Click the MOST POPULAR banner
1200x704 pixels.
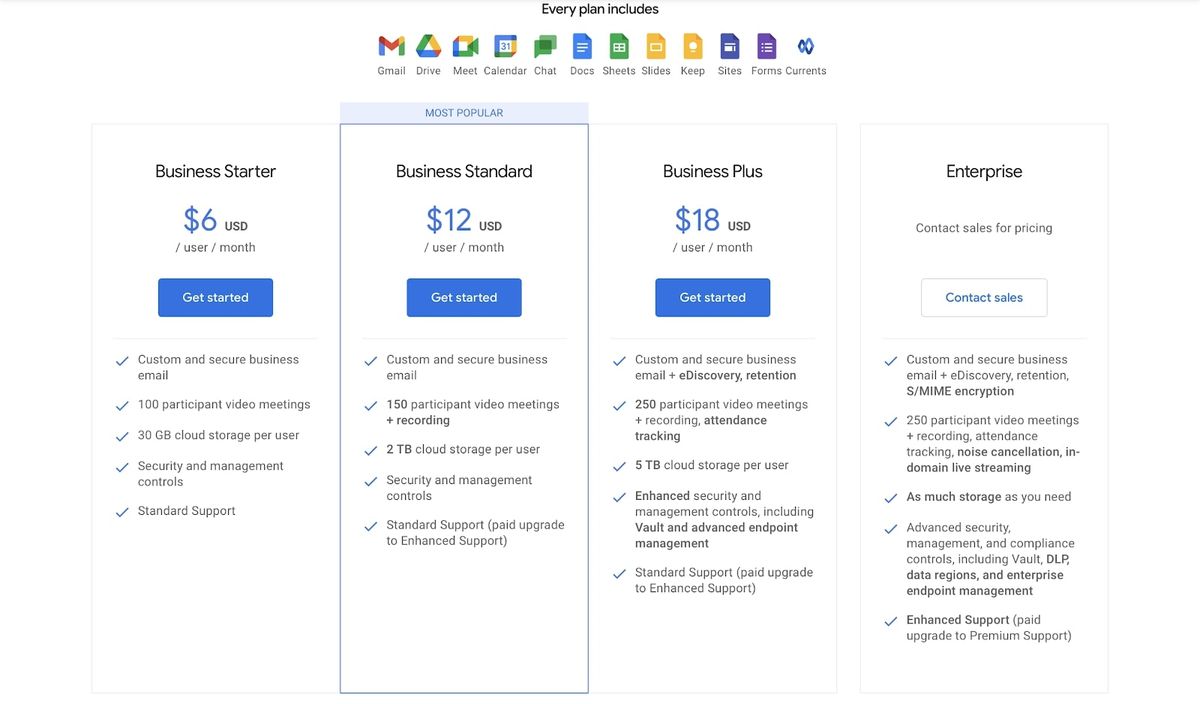tap(464, 112)
